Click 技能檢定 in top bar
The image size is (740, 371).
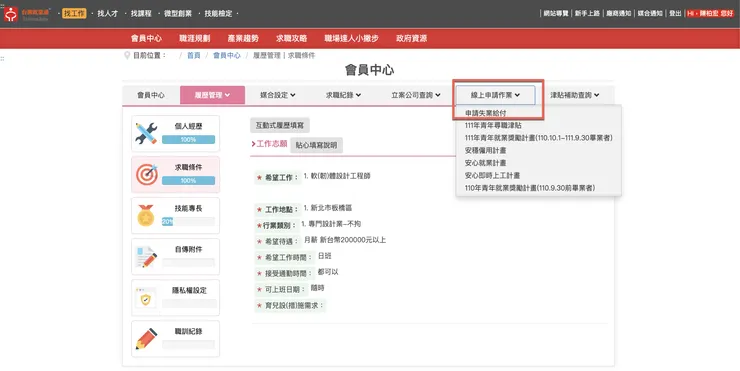(x=219, y=14)
